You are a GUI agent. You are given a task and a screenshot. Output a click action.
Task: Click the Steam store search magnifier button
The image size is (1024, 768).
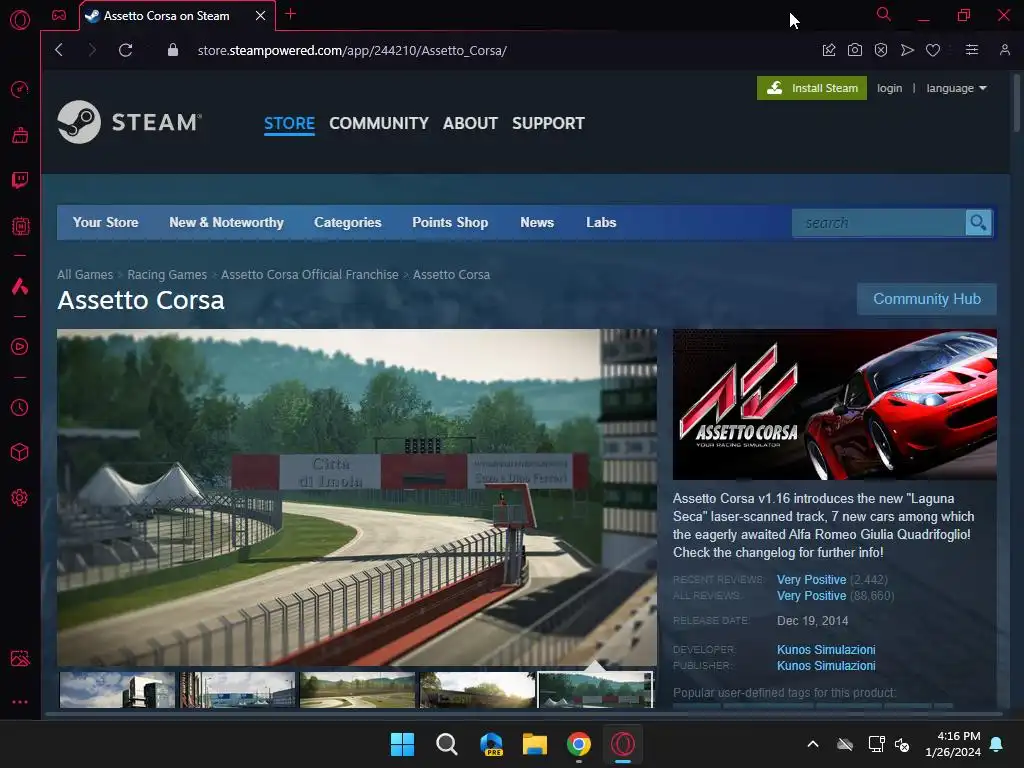click(978, 223)
